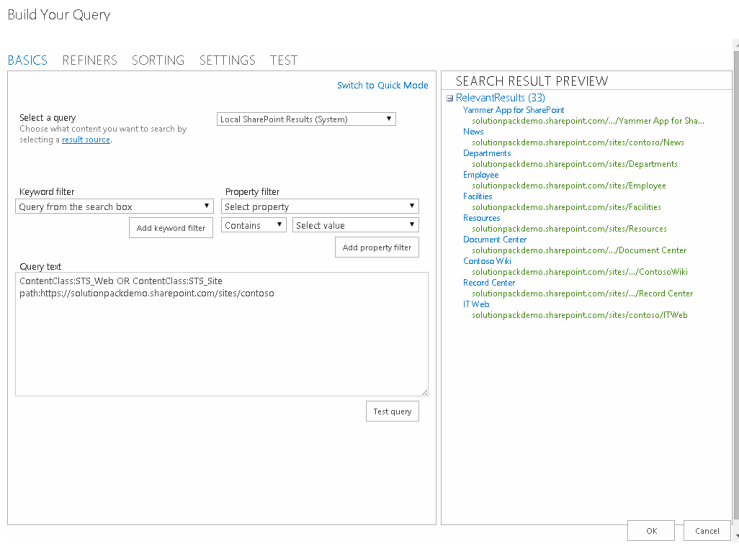Image resolution: width=739 pixels, height=546 pixels.
Task: Open the Resources search result
Action: (x=481, y=218)
